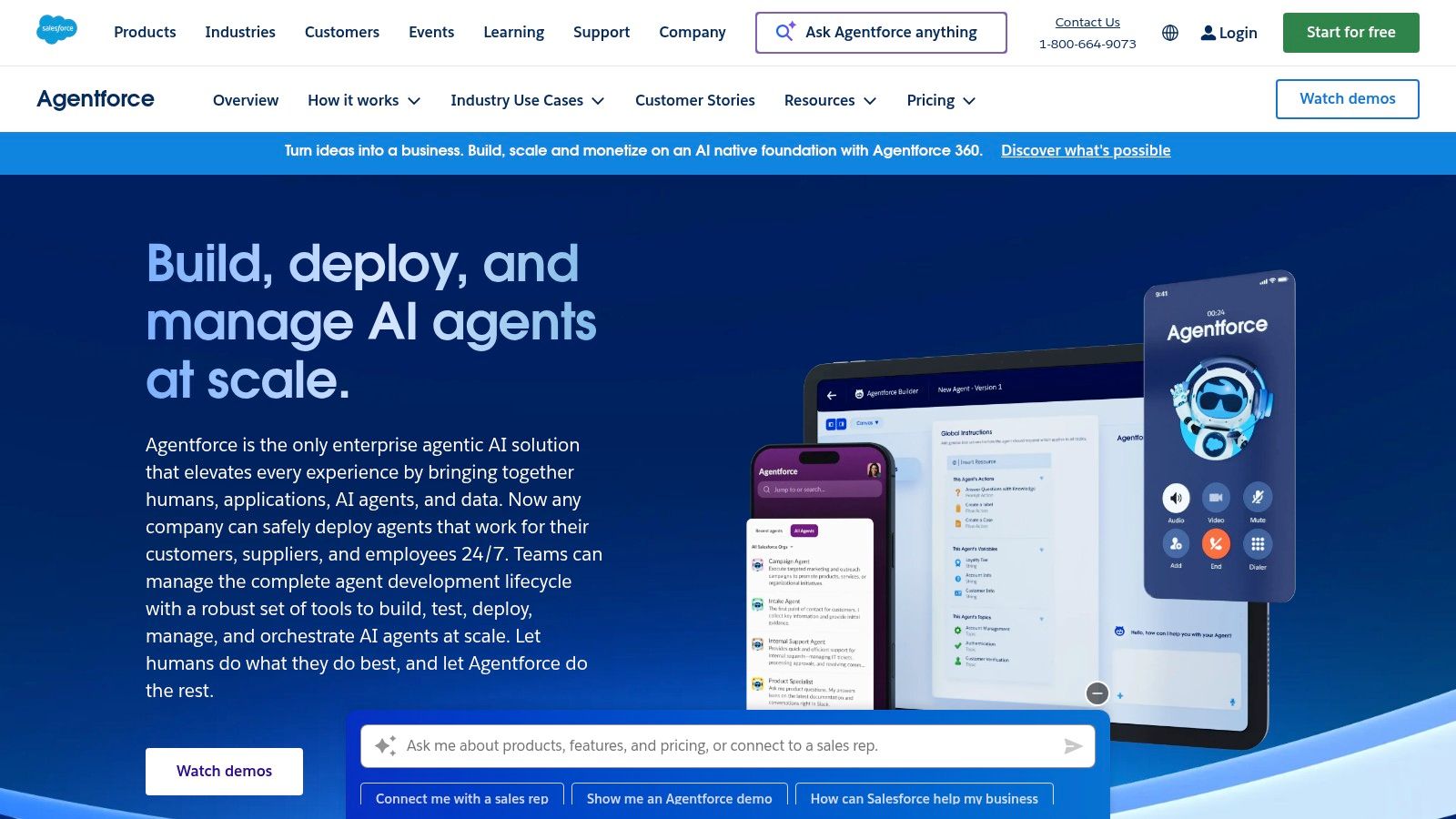Select Customer Stories in the Agentforce navigation
Screen dimensions: 1456x819
694,100
